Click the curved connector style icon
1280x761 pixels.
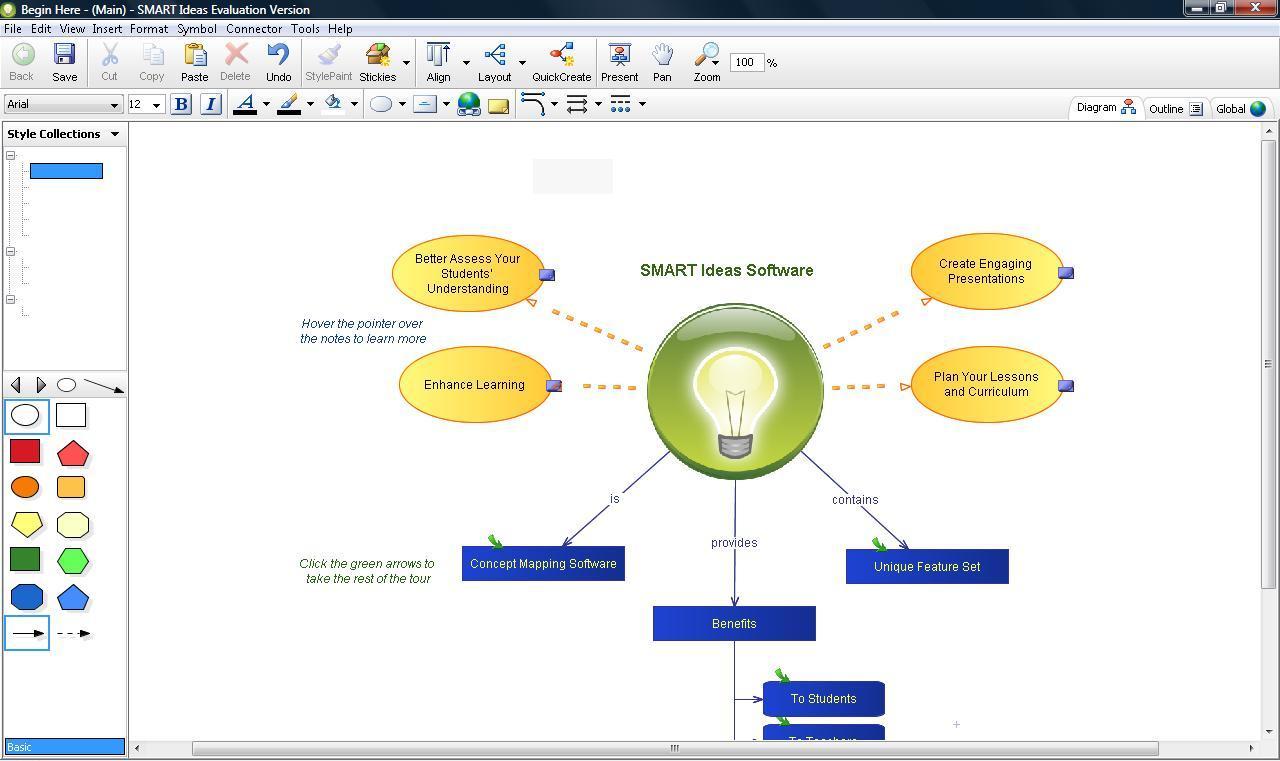click(x=533, y=104)
